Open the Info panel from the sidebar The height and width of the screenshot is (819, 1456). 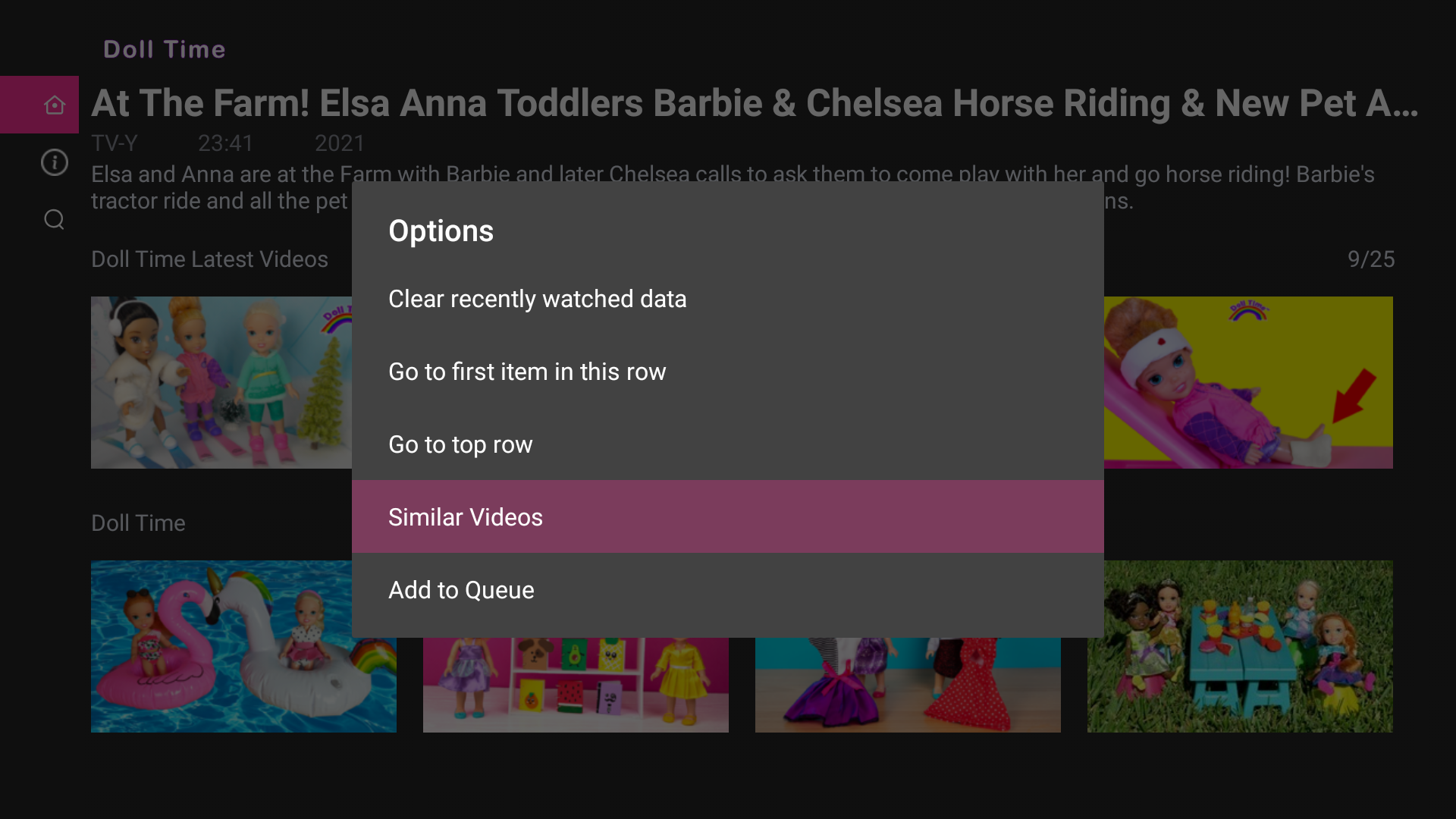click(x=54, y=162)
